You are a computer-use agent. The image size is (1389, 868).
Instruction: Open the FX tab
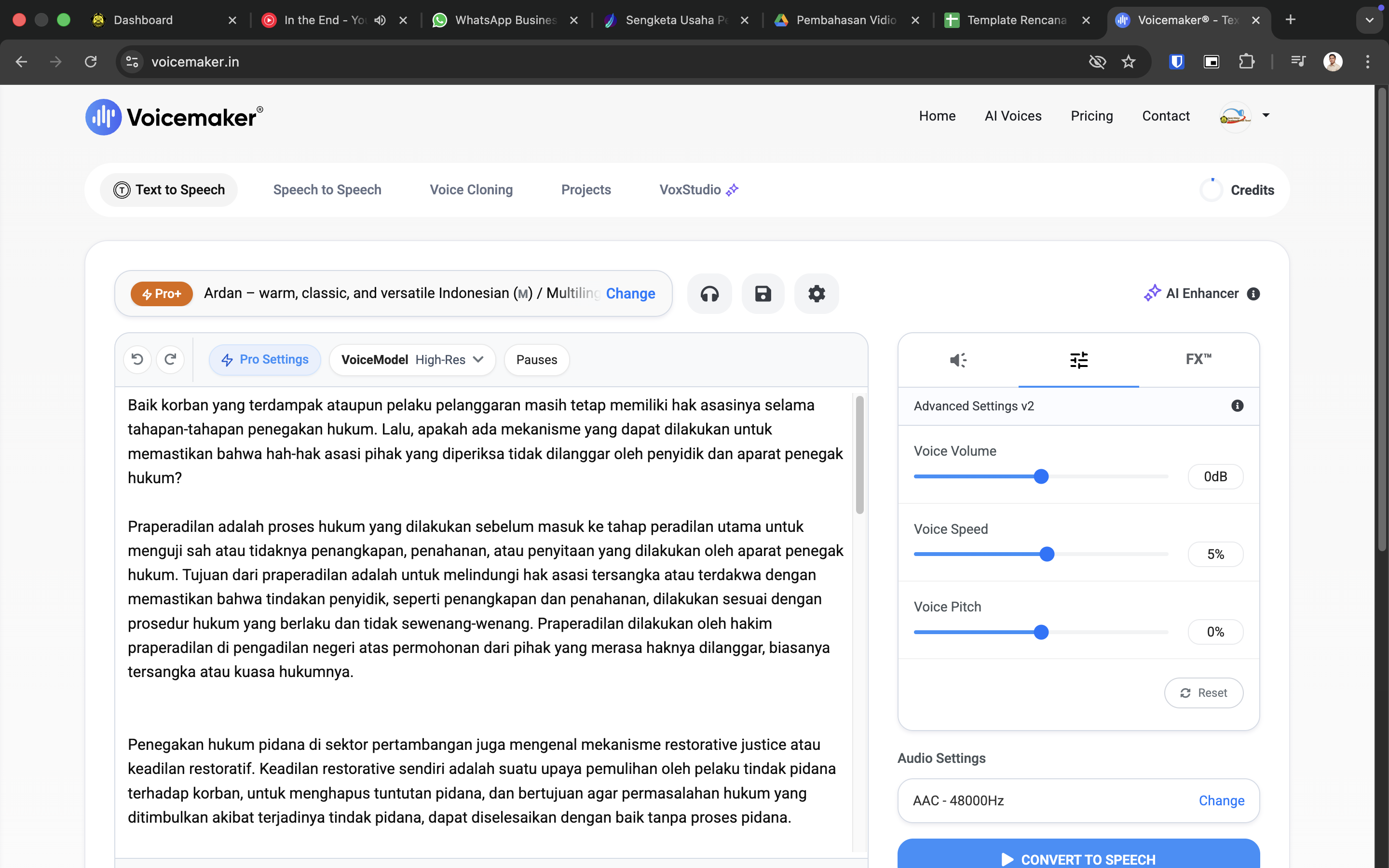pos(1198,359)
